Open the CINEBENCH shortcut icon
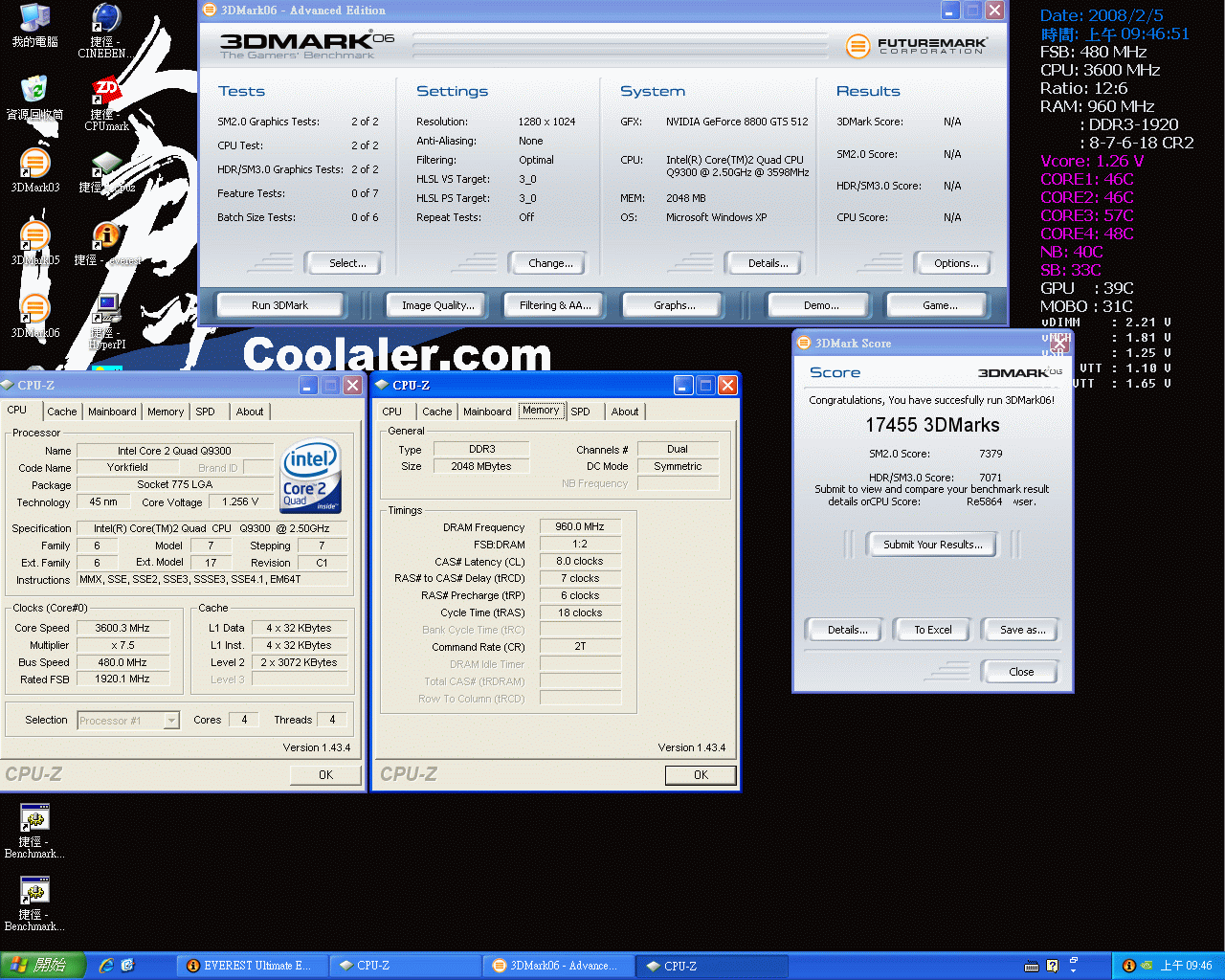Viewport: 1225px width, 980px height. pyautogui.click(x=106, y=31)
